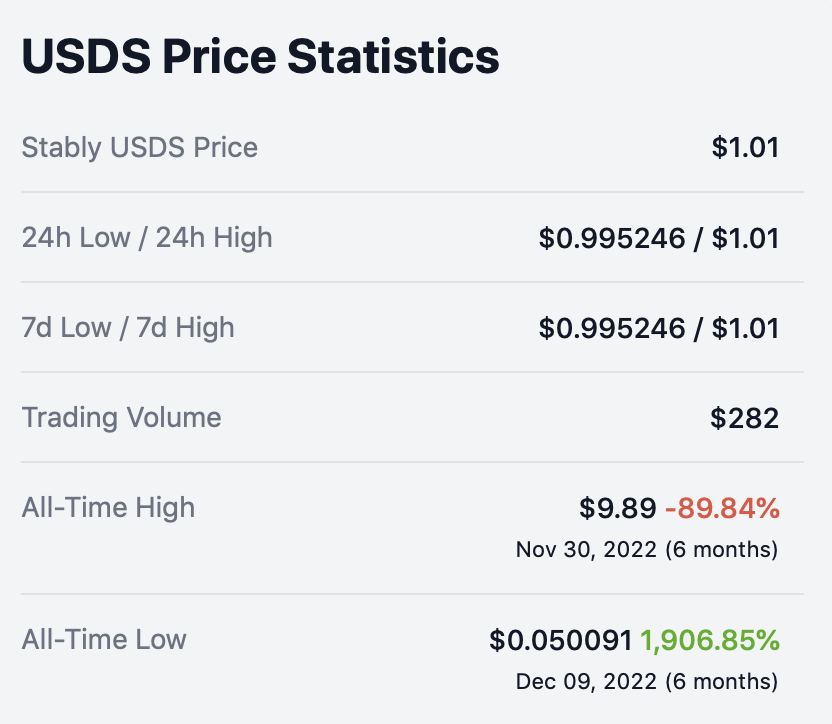This screenshot has width=832, height=724.
Task: Select the All-Time Low label
Action: click(x=104, y=639)
